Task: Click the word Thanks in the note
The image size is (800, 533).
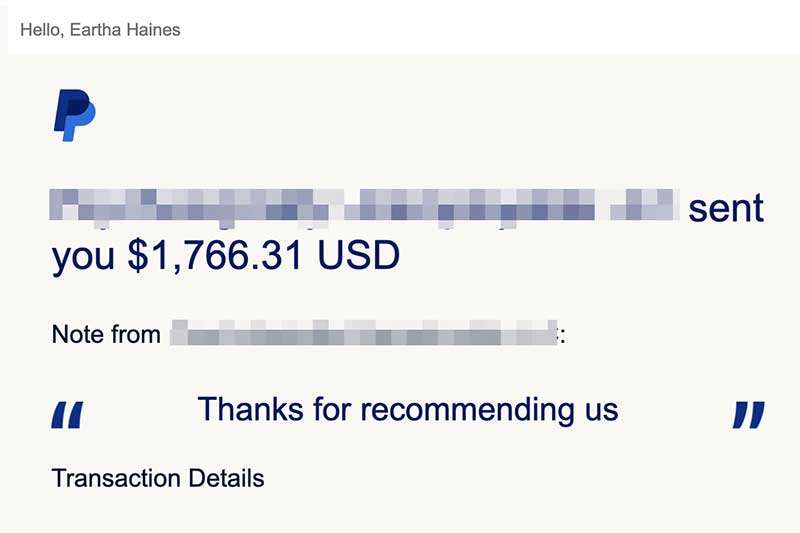Action: tap(251, 409)
